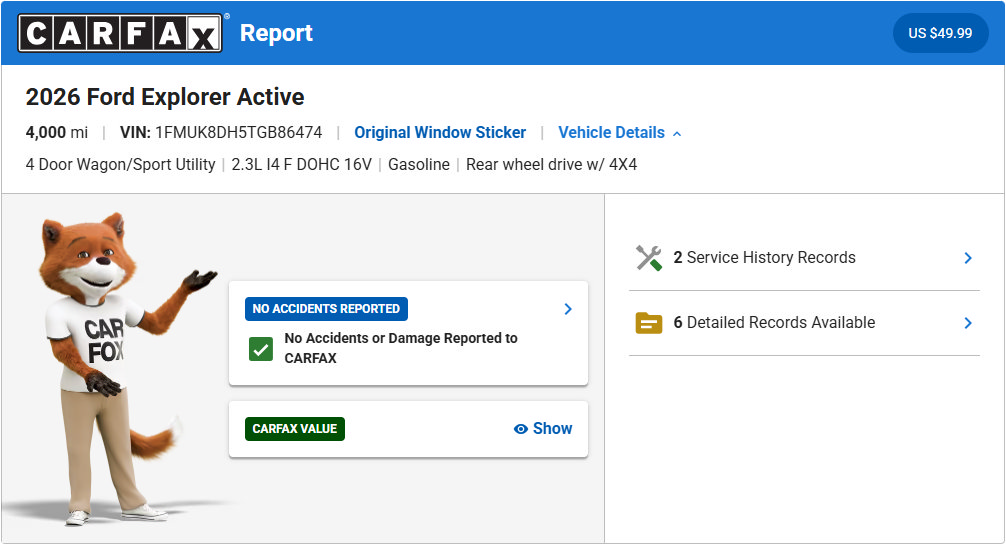
Task: Click the green checkmark box icon
Action: (261, 349)
